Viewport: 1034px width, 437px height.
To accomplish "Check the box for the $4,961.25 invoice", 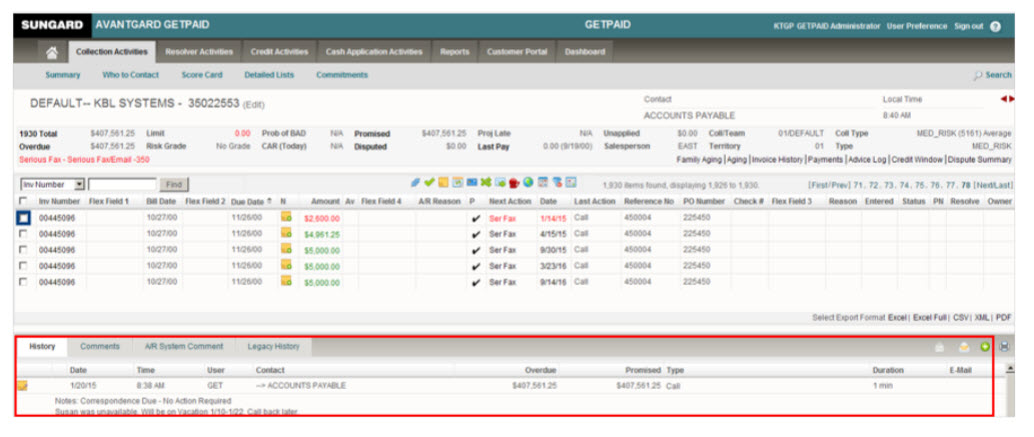I will pos(24,233).
